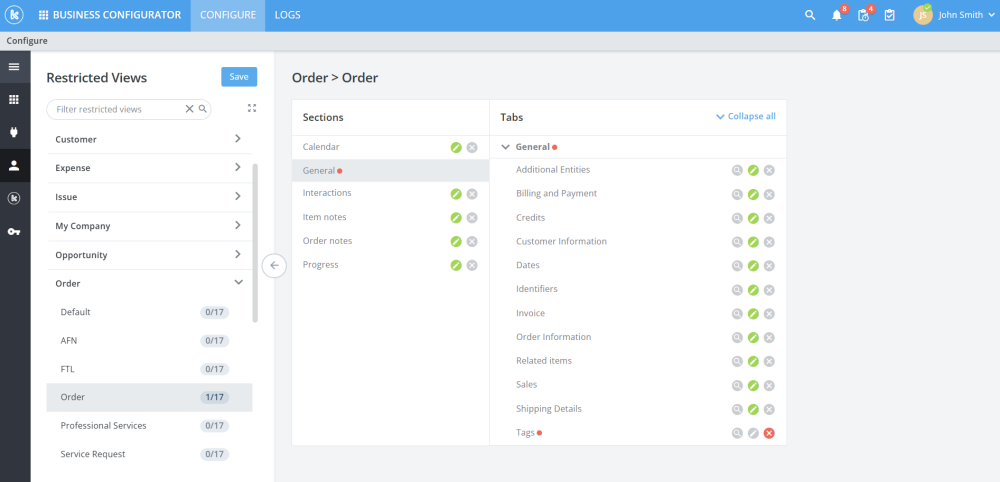The width and height of the screenshot is (1000, 482).
Task: Collapse the General tabs group
Action: click(506, 147)
